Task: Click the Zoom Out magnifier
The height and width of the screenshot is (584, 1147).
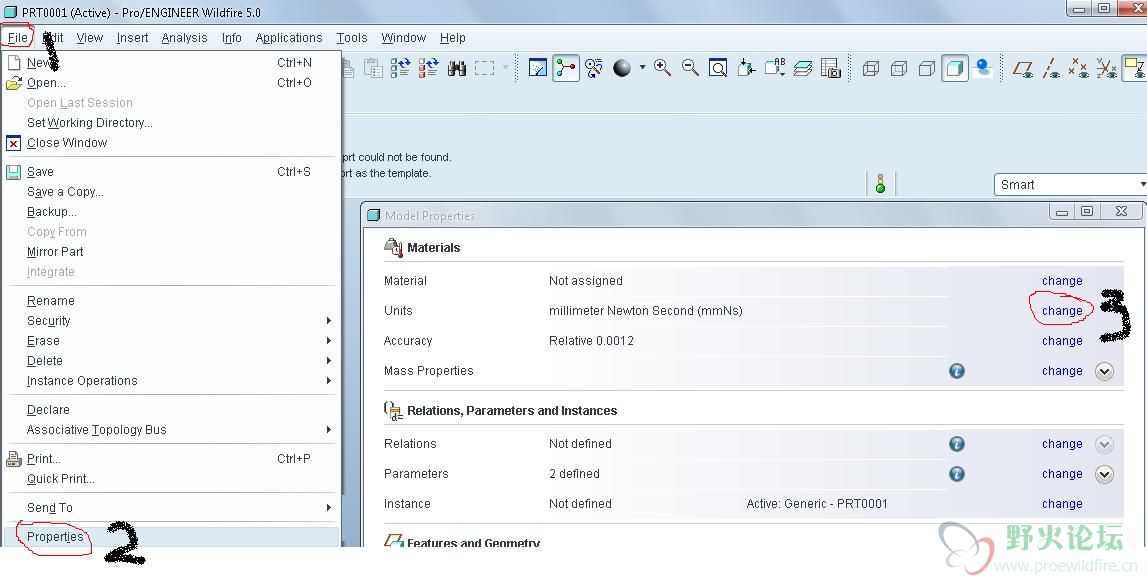Action: (x=690, y=68)
